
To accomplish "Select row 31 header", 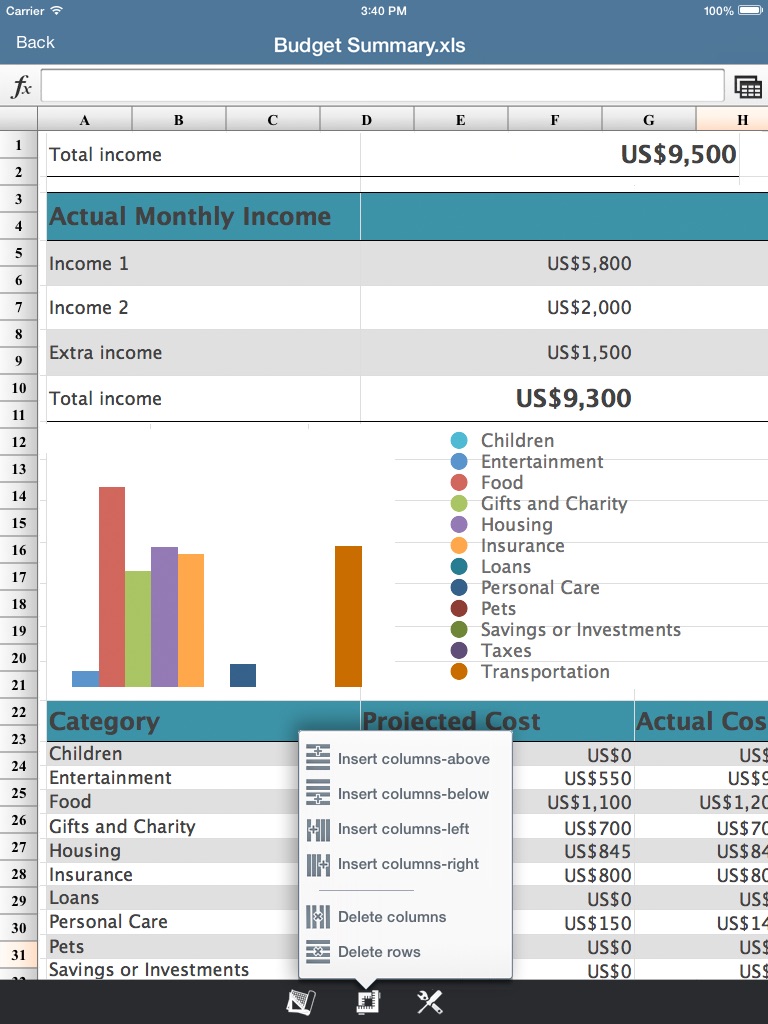I will [19, 955].
